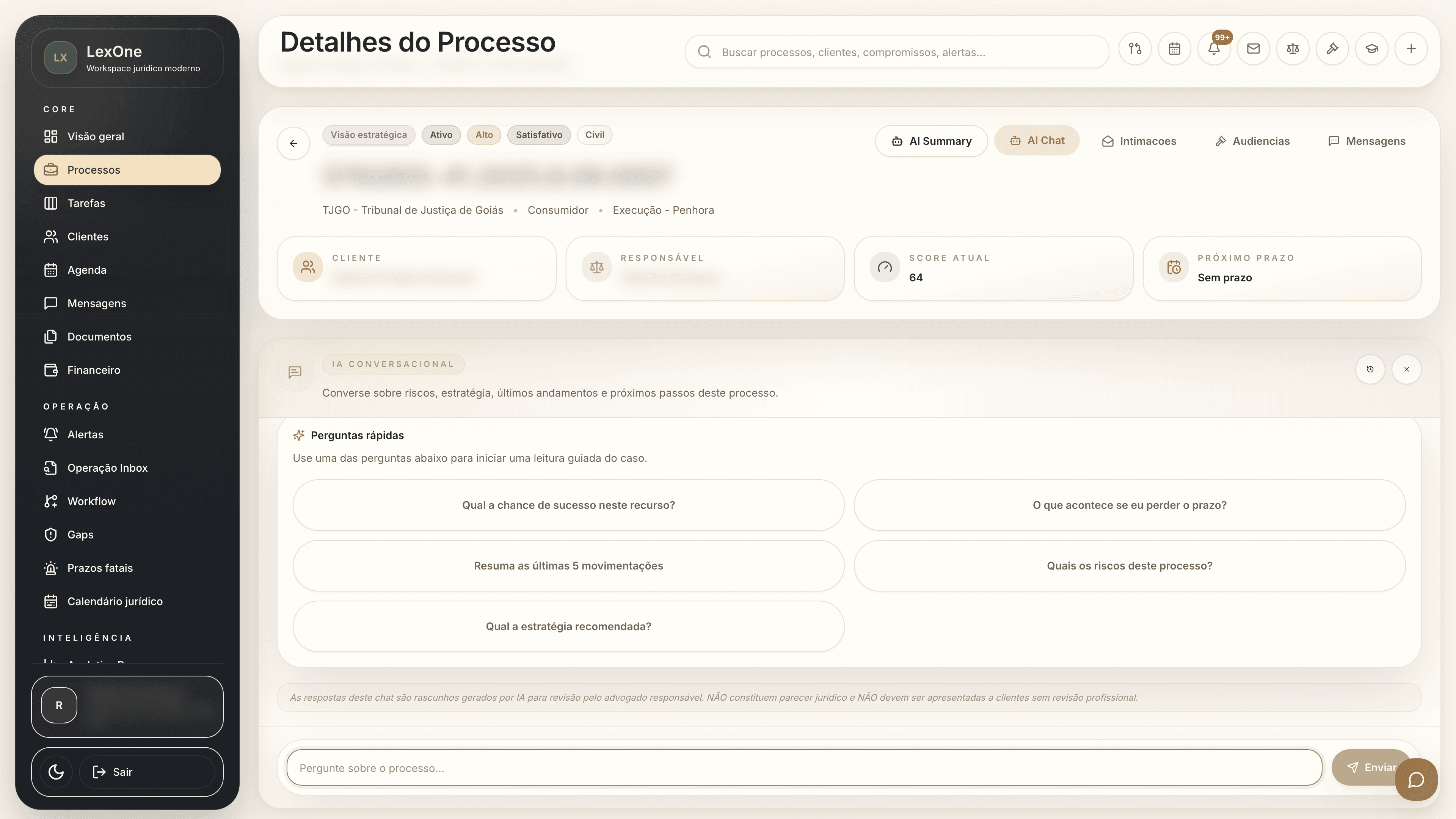Viewport: 1456px width, 819px height.
Task: Click the scales of justice icon
Action: [1293, 49]
